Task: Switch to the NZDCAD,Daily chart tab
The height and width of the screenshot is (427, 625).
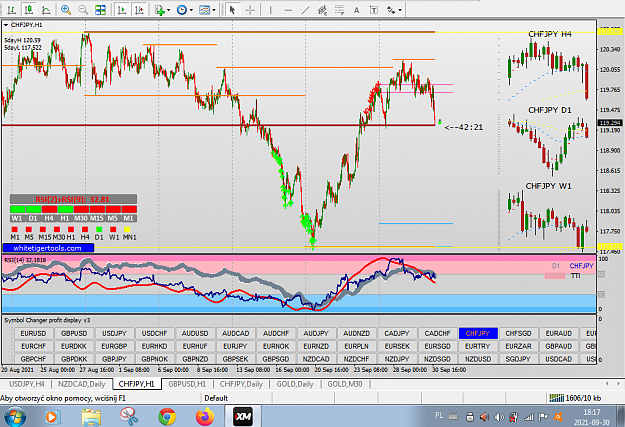Action: pos(82,384)
